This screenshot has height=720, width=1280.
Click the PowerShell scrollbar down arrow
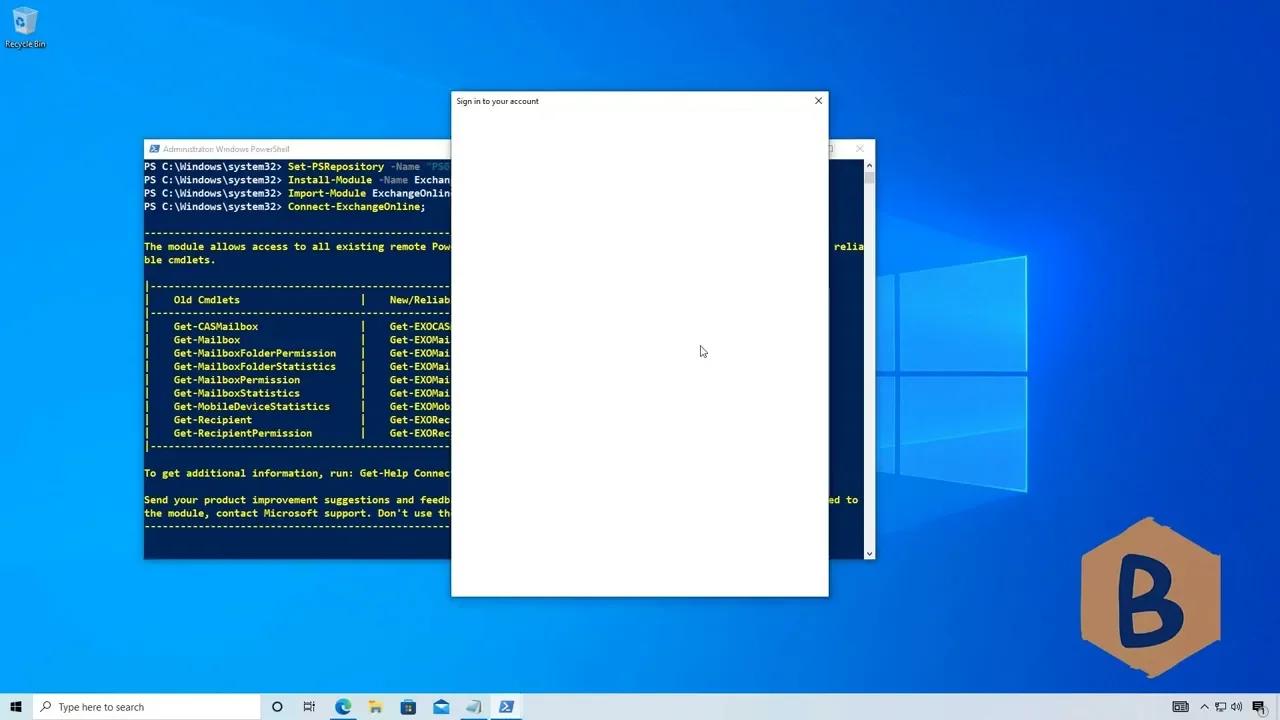[869, 553]
